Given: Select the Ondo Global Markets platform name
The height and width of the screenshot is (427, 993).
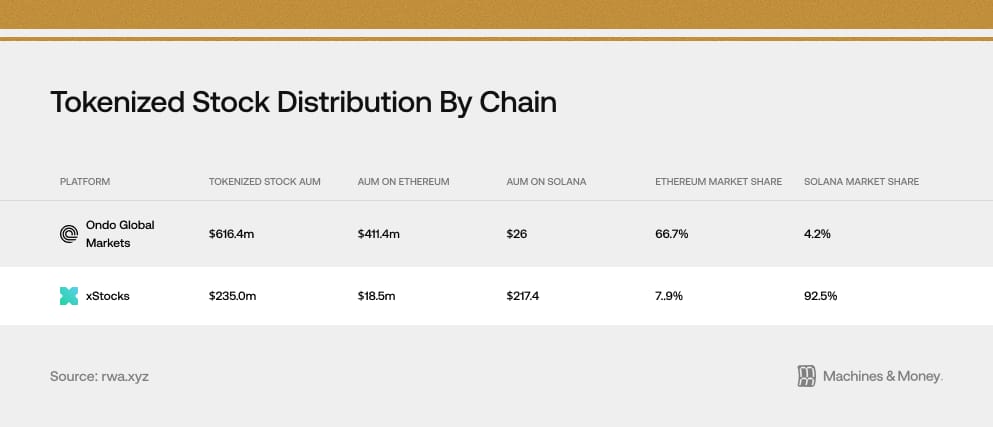Looking at the screenshot, I should tap(120, 234).
